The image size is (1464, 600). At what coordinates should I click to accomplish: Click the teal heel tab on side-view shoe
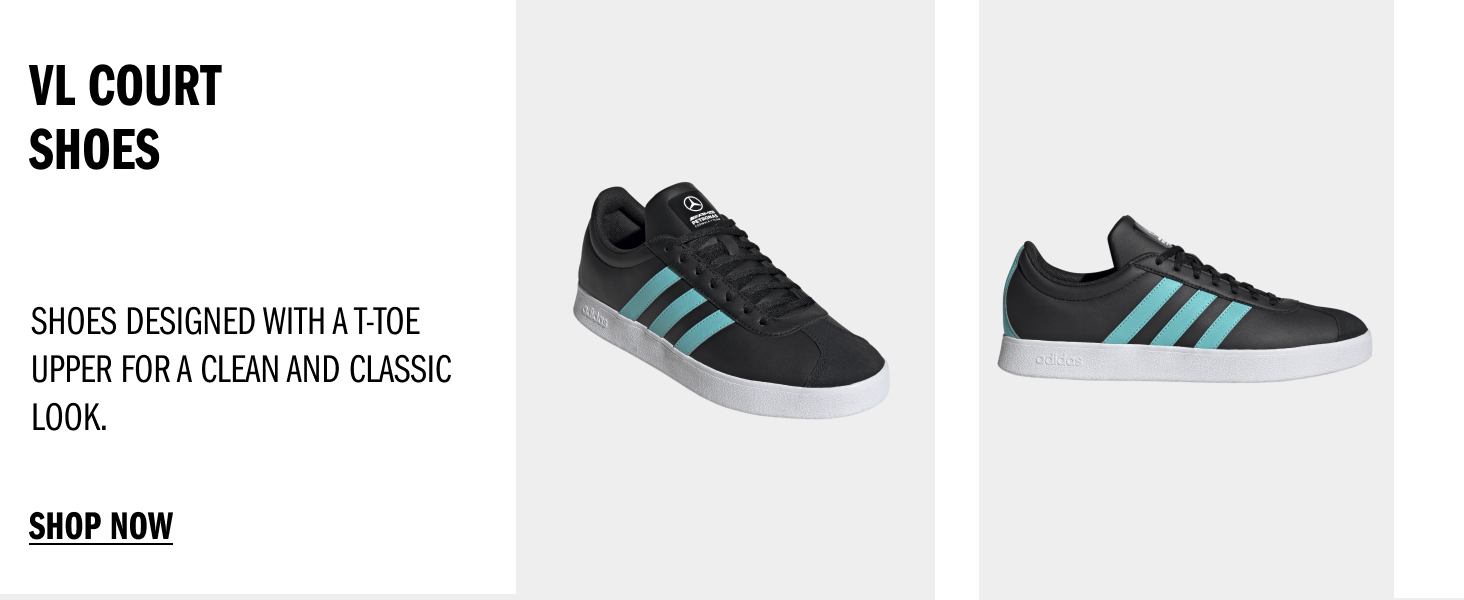pos(1013,290)
